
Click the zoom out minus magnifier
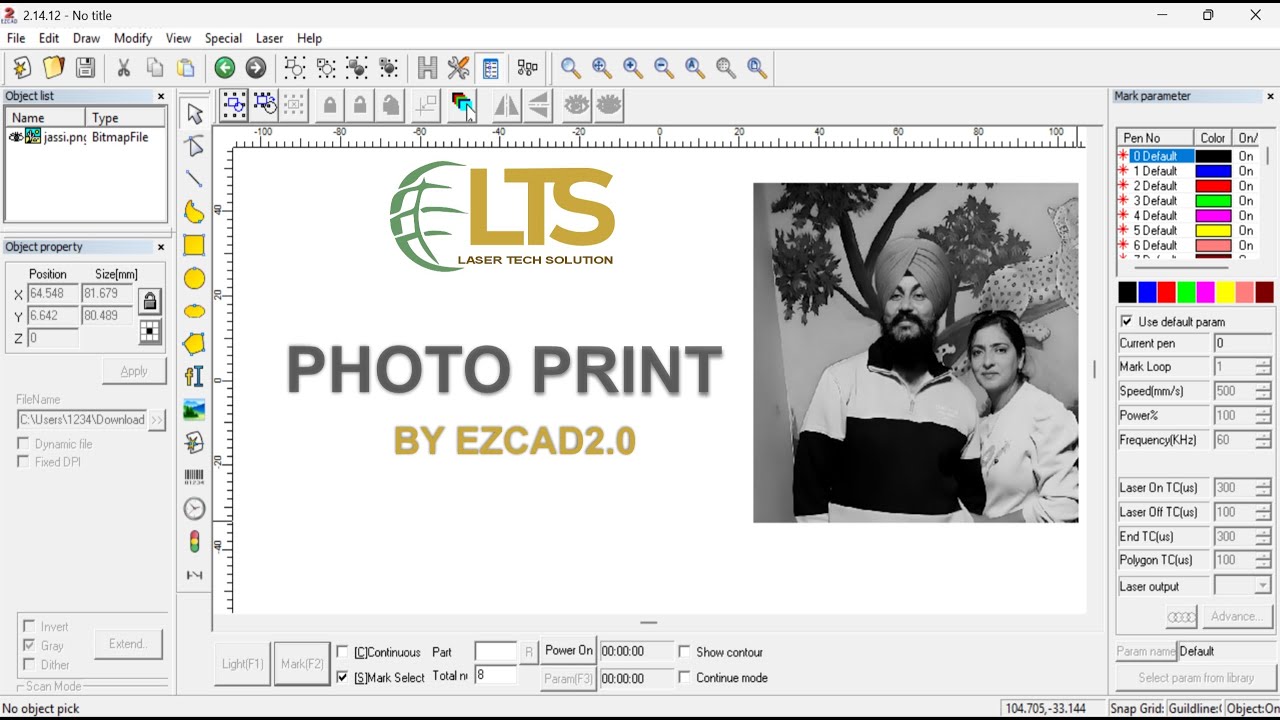(664, 67)
